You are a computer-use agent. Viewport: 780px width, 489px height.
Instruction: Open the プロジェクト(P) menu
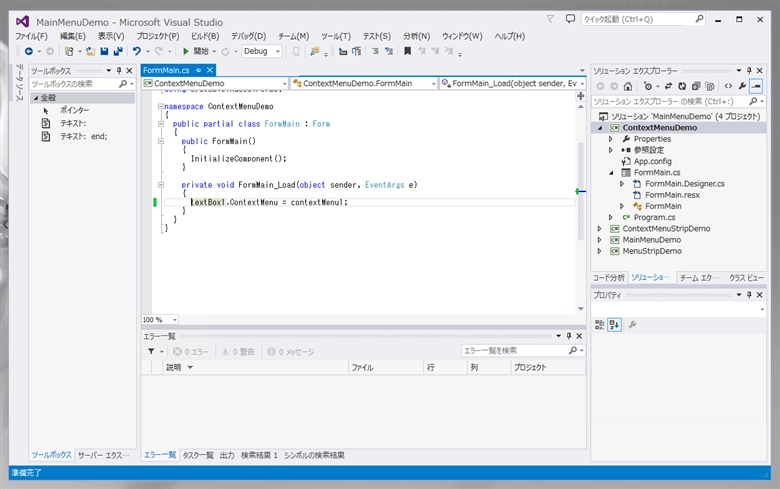(x=158, y=36)
